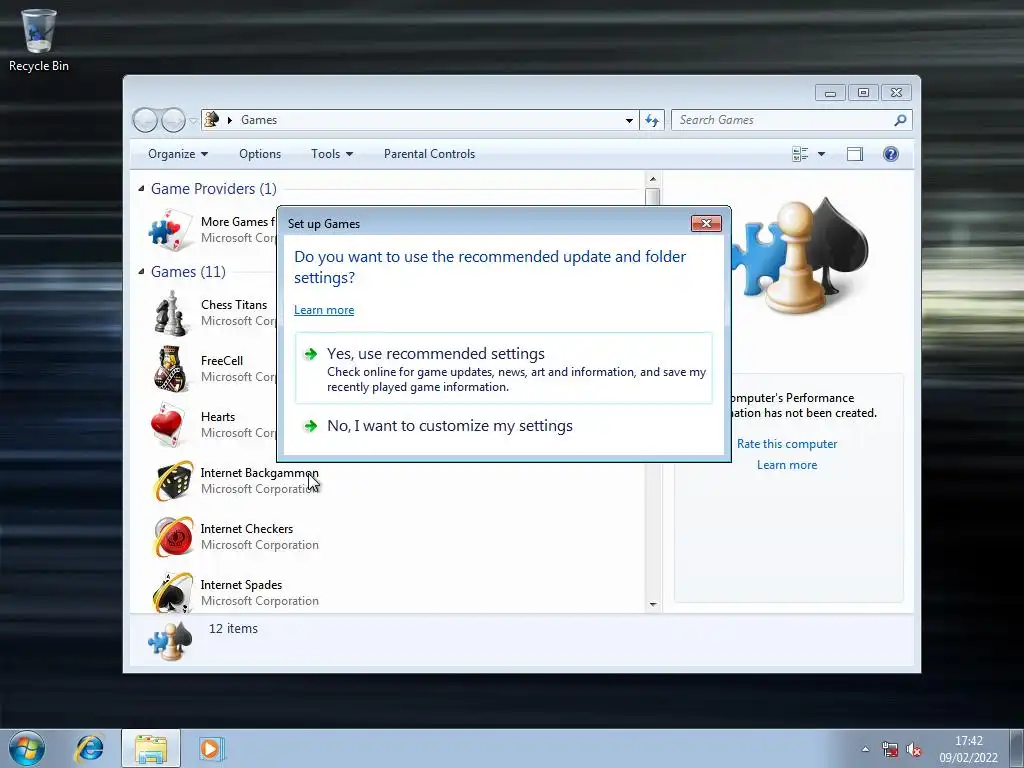Select the Internet Spades game name

[x=241, y=585]
